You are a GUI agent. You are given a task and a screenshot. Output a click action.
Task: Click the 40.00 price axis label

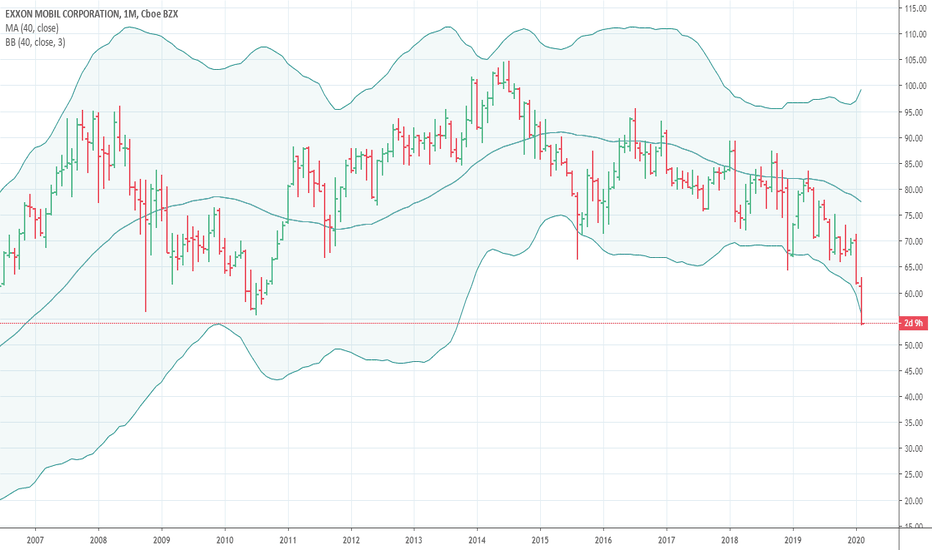915,397
